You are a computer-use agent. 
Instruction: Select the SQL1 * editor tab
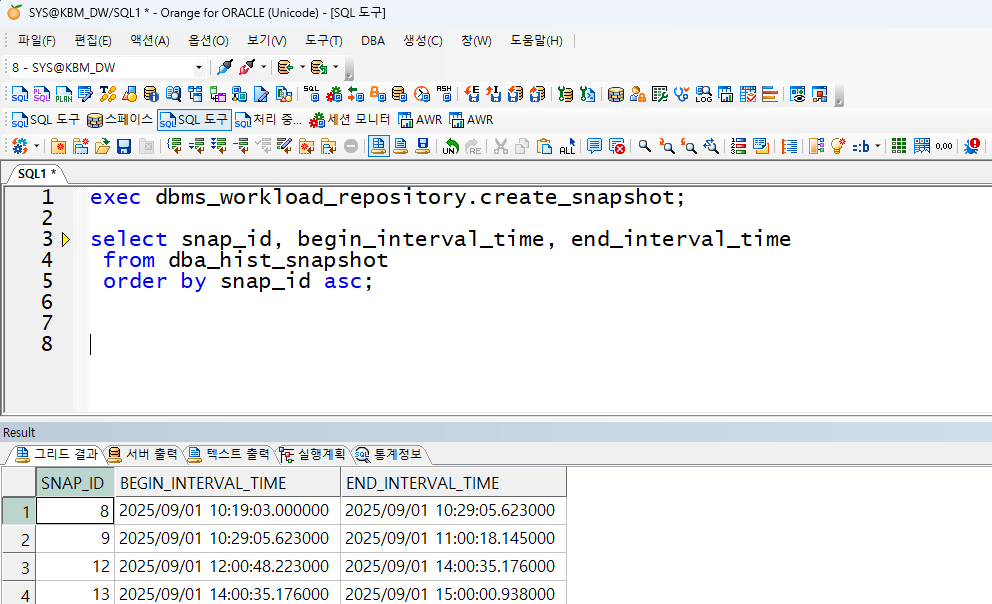click(37, 173)
